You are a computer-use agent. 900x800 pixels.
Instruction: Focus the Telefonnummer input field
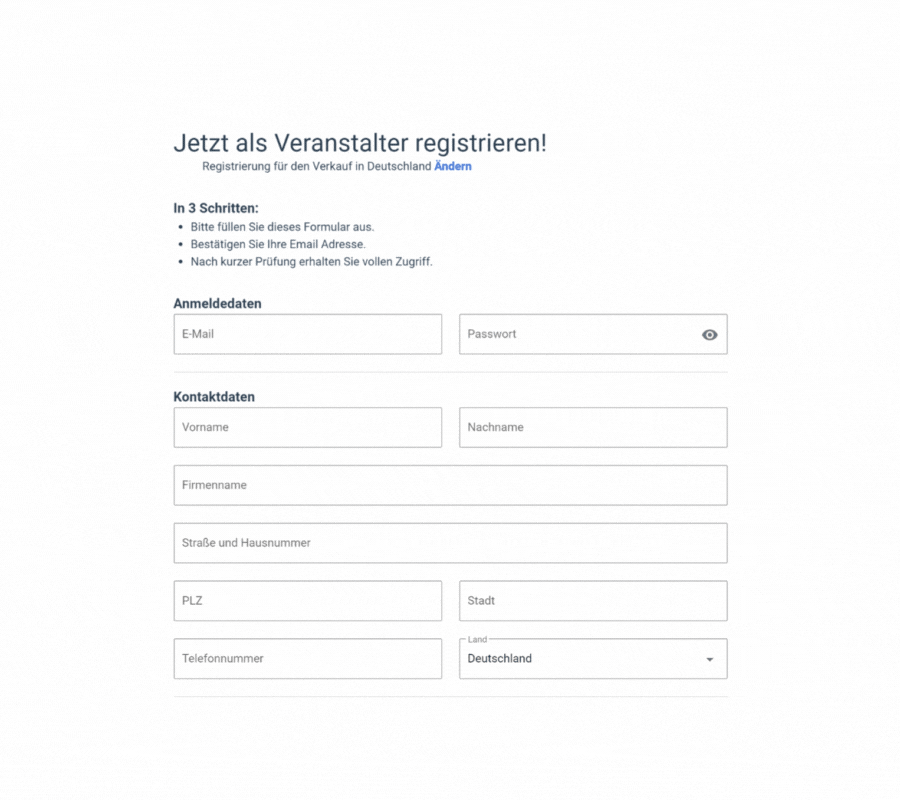[307, 659]
